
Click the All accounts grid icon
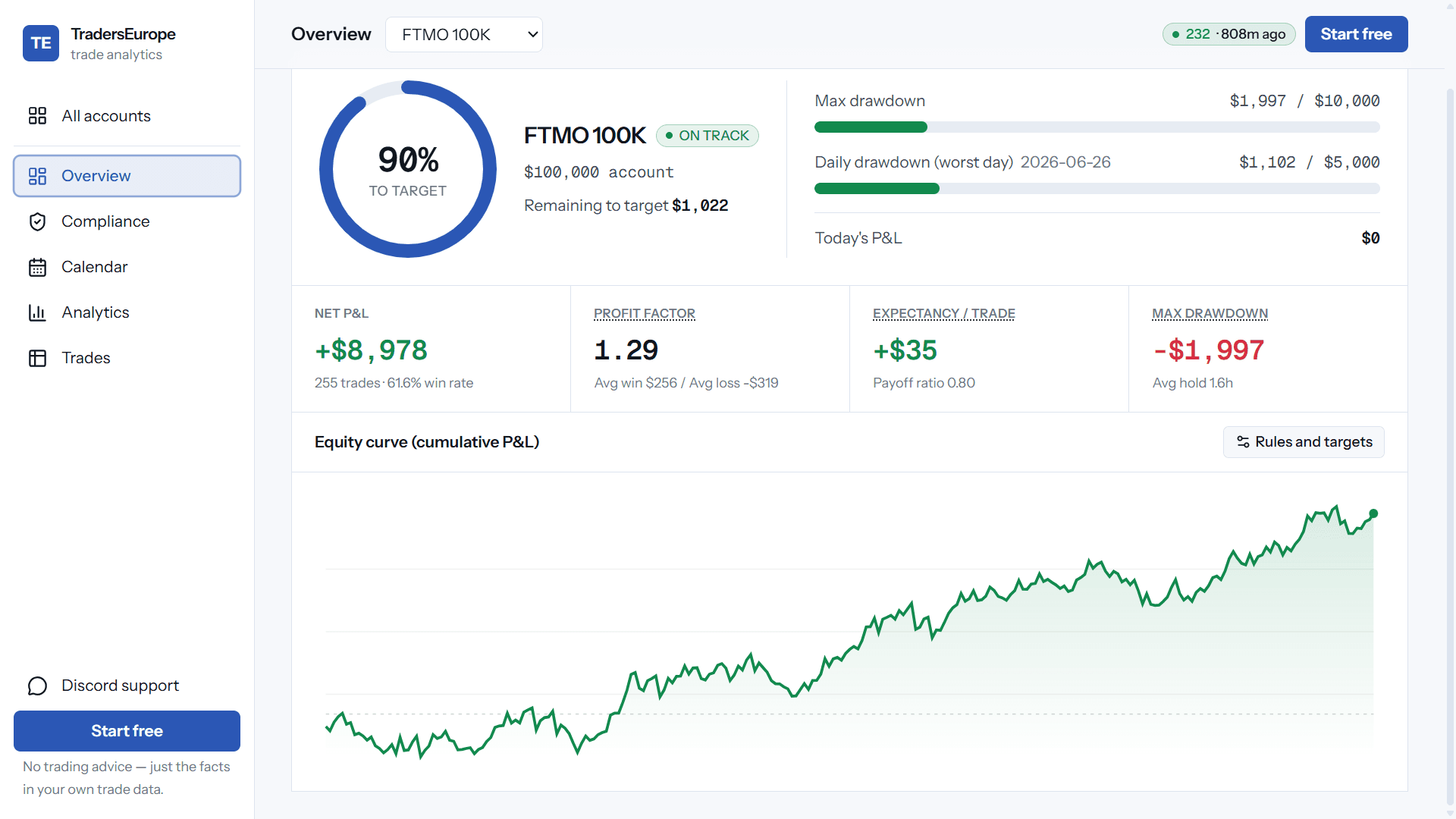click(x=37, y=115)
